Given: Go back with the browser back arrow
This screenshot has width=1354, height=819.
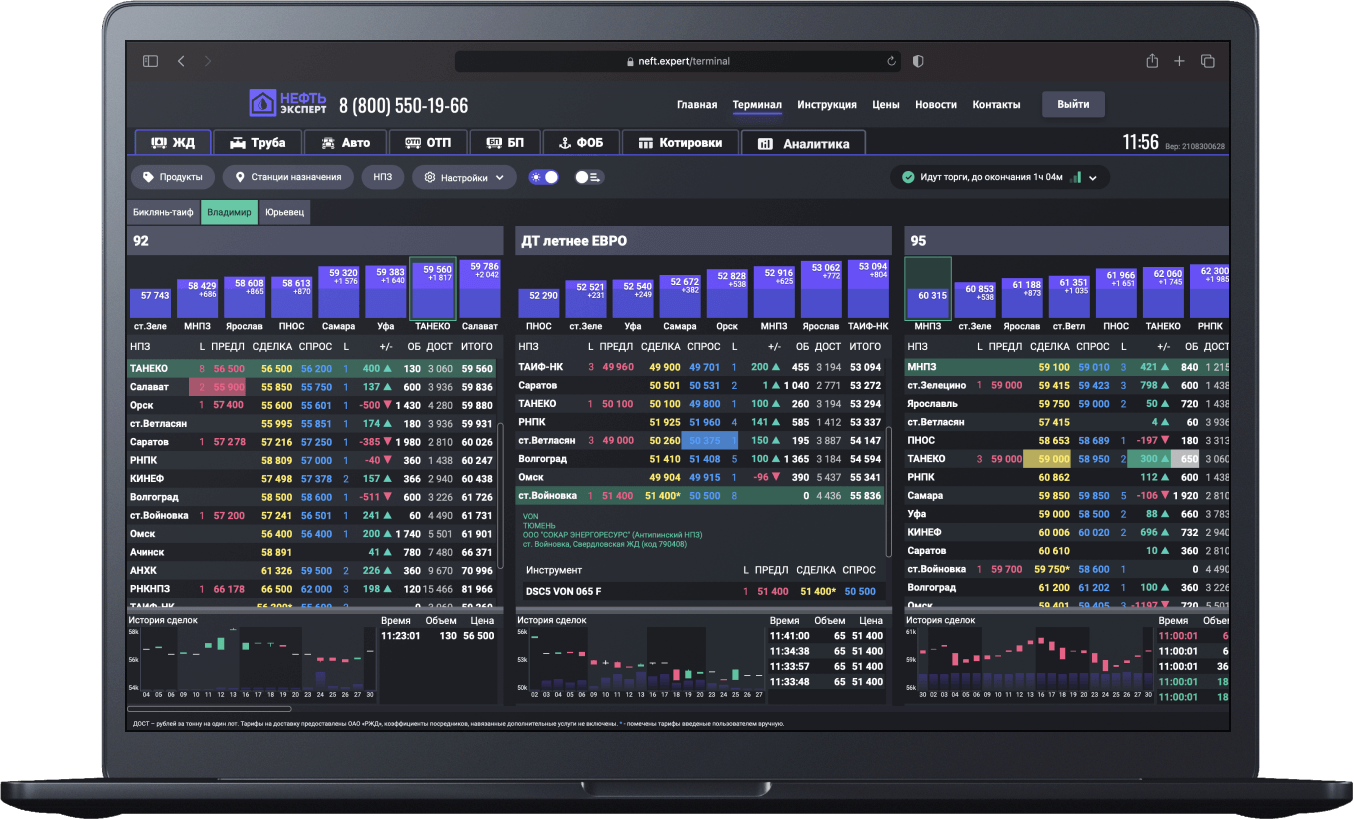Looking at the screenshot, I should coord(181,61).
